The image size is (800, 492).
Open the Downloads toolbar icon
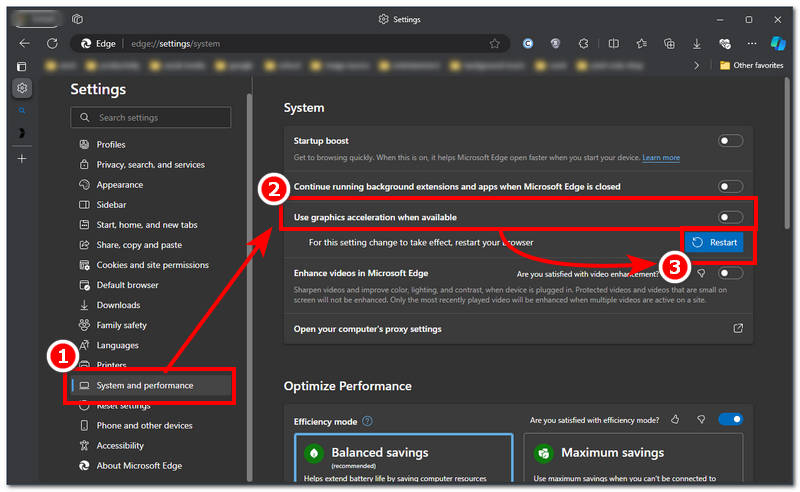pyautogui.click(x=697, y=44)
